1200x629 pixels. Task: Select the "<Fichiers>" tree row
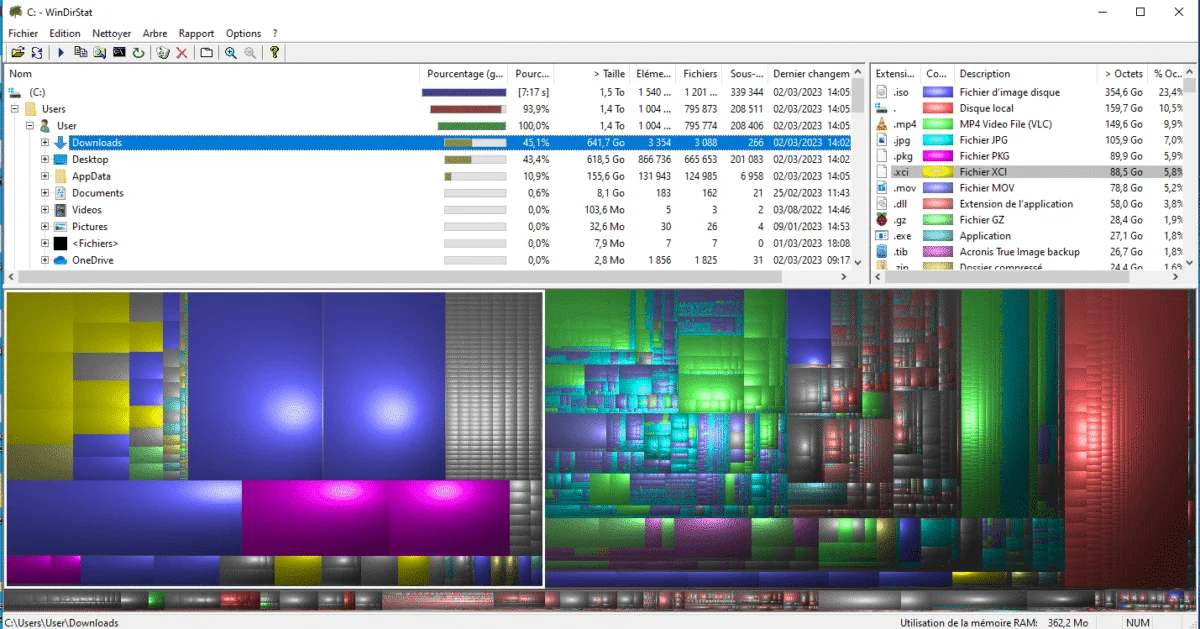pyautogui.click(x=428, y=243)
